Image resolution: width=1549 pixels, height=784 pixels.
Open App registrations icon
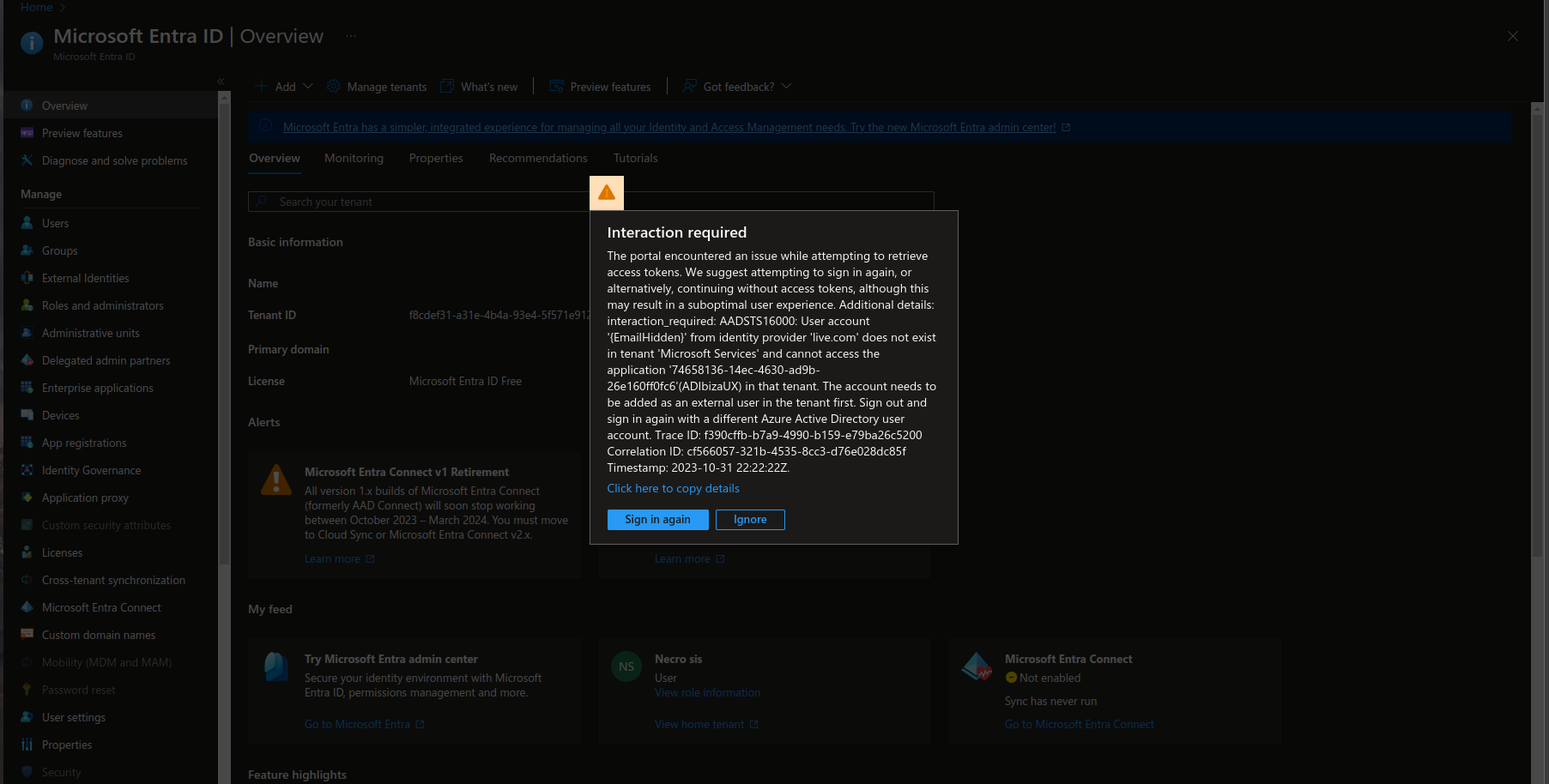click(27, 443)
